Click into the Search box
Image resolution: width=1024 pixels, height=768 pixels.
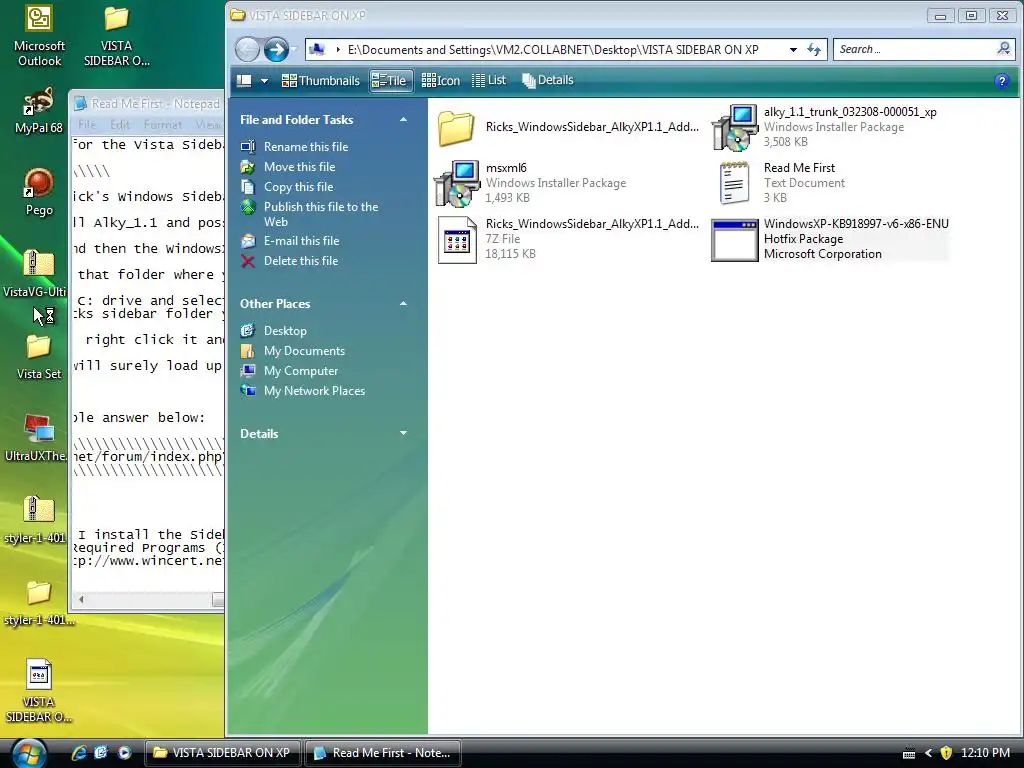(x=914, y=50)
